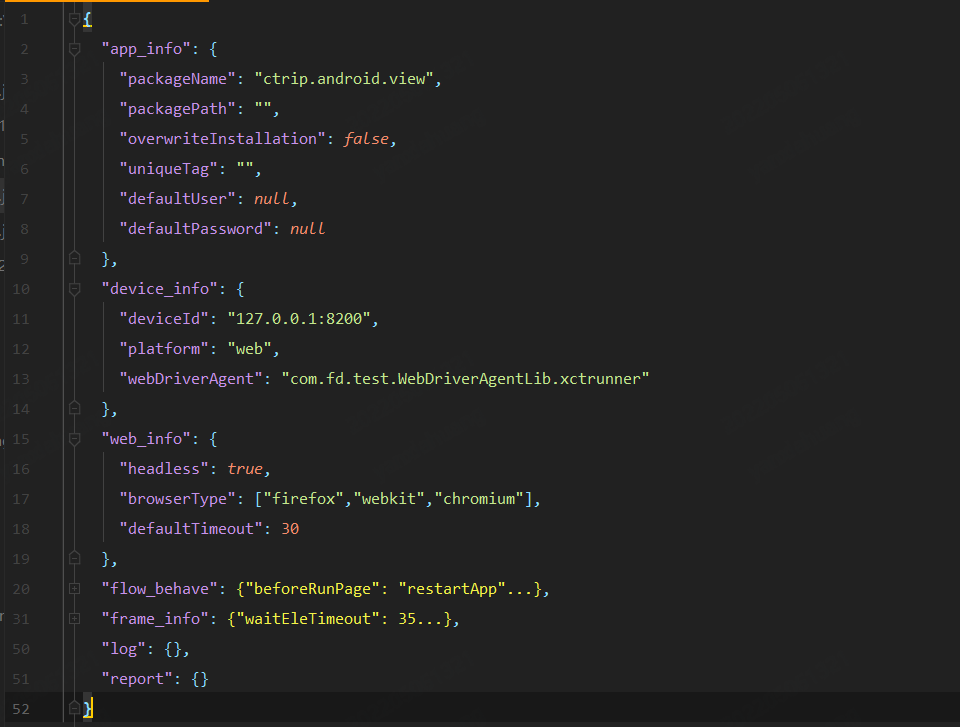Click the "log" key

click(124, 649)
